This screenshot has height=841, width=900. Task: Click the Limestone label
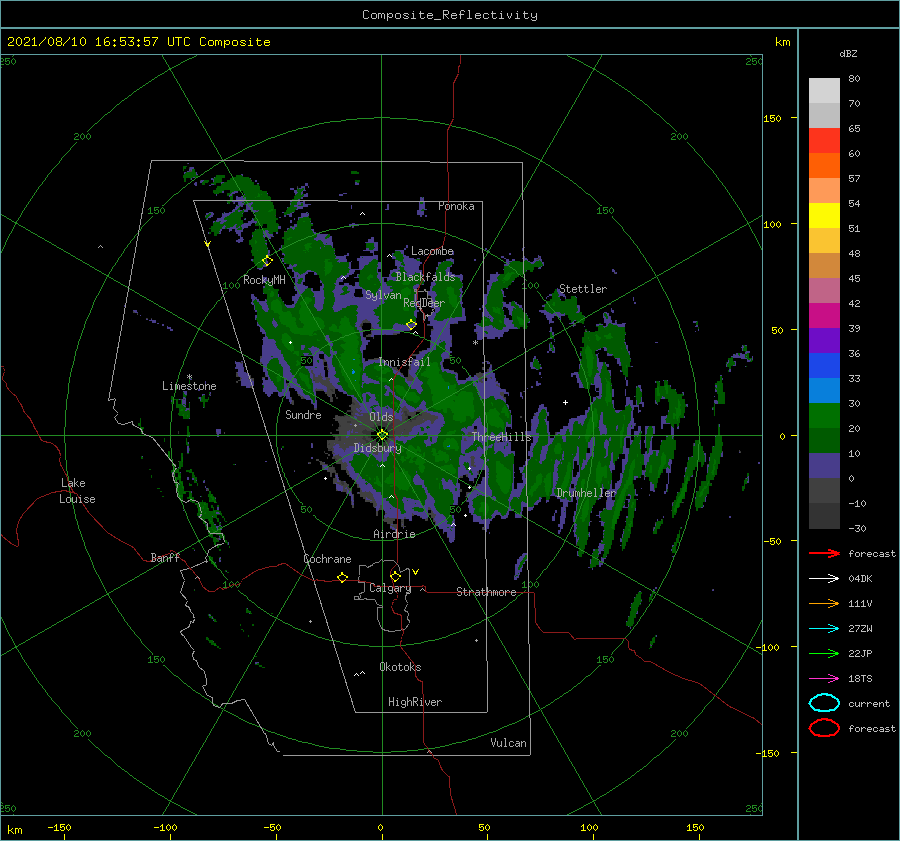[189, 386]
